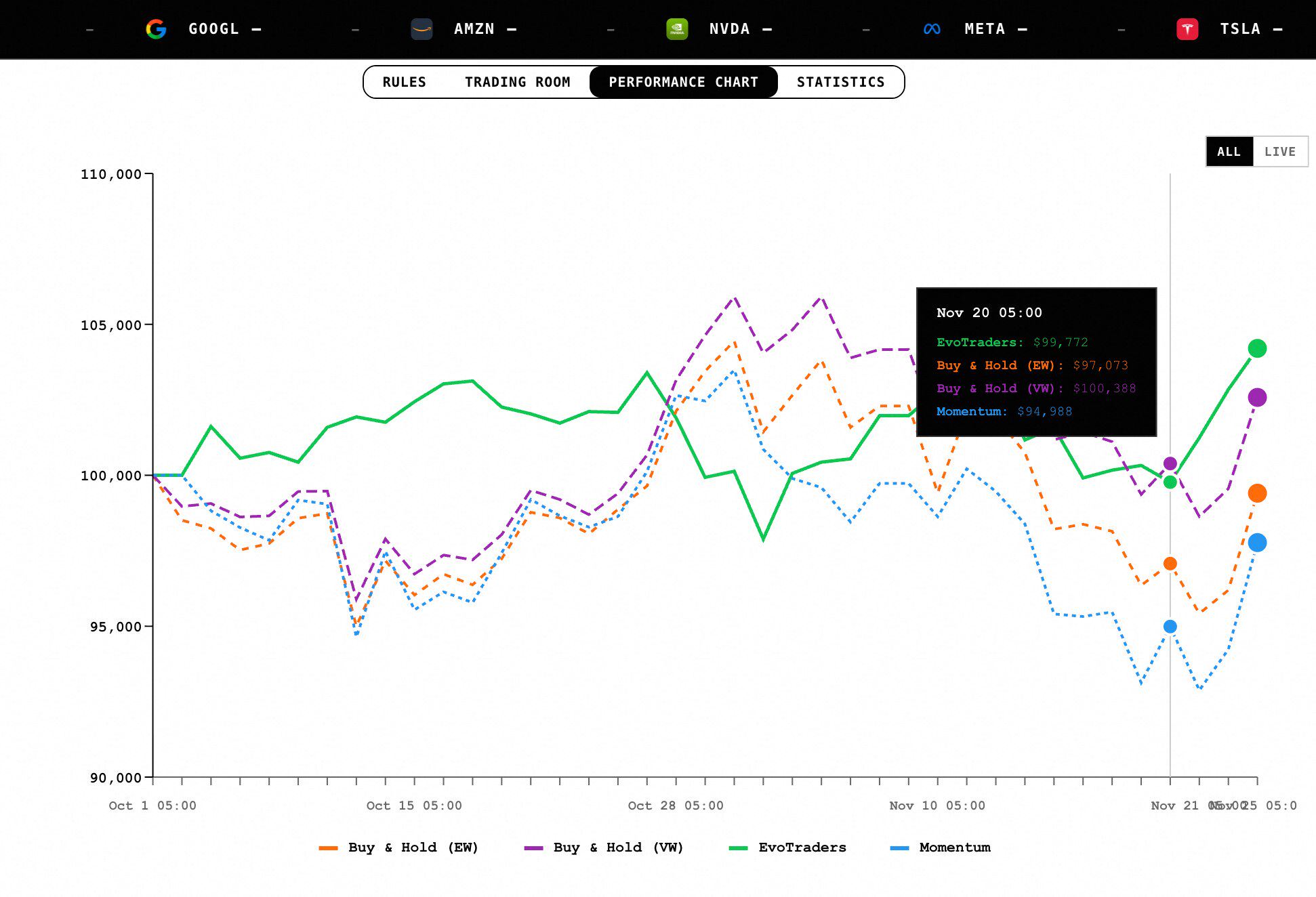Click the orange endpoint dot on chart
Screen dimensions: 1316x897
pos(1257,493)
